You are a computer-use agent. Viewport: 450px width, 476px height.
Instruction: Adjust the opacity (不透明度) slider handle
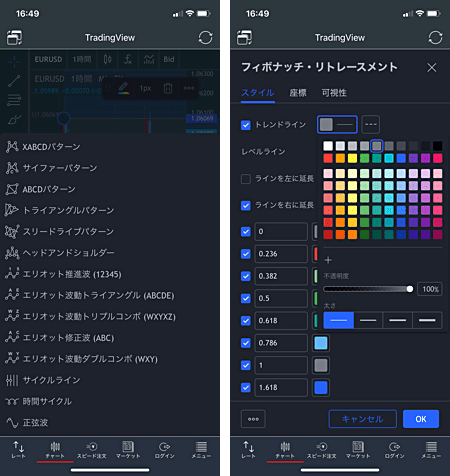click(410, 289)
